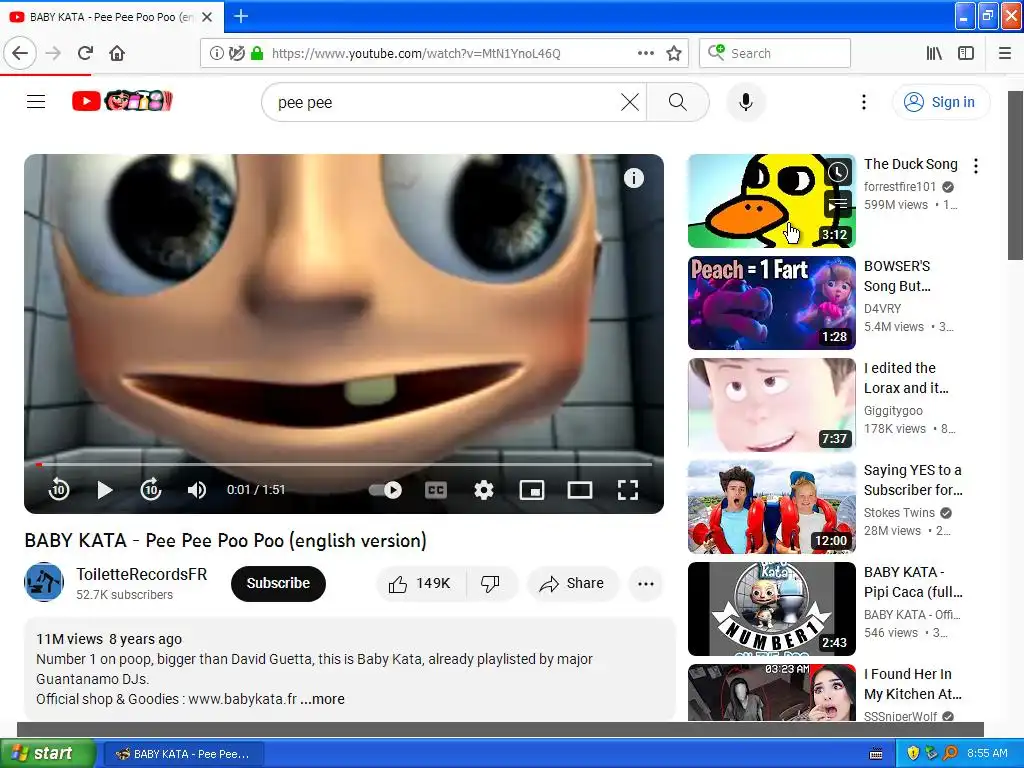Toggle the browser sidebar view icon
The width and height of the screenshot is (1024, 768).
(966, 53)
